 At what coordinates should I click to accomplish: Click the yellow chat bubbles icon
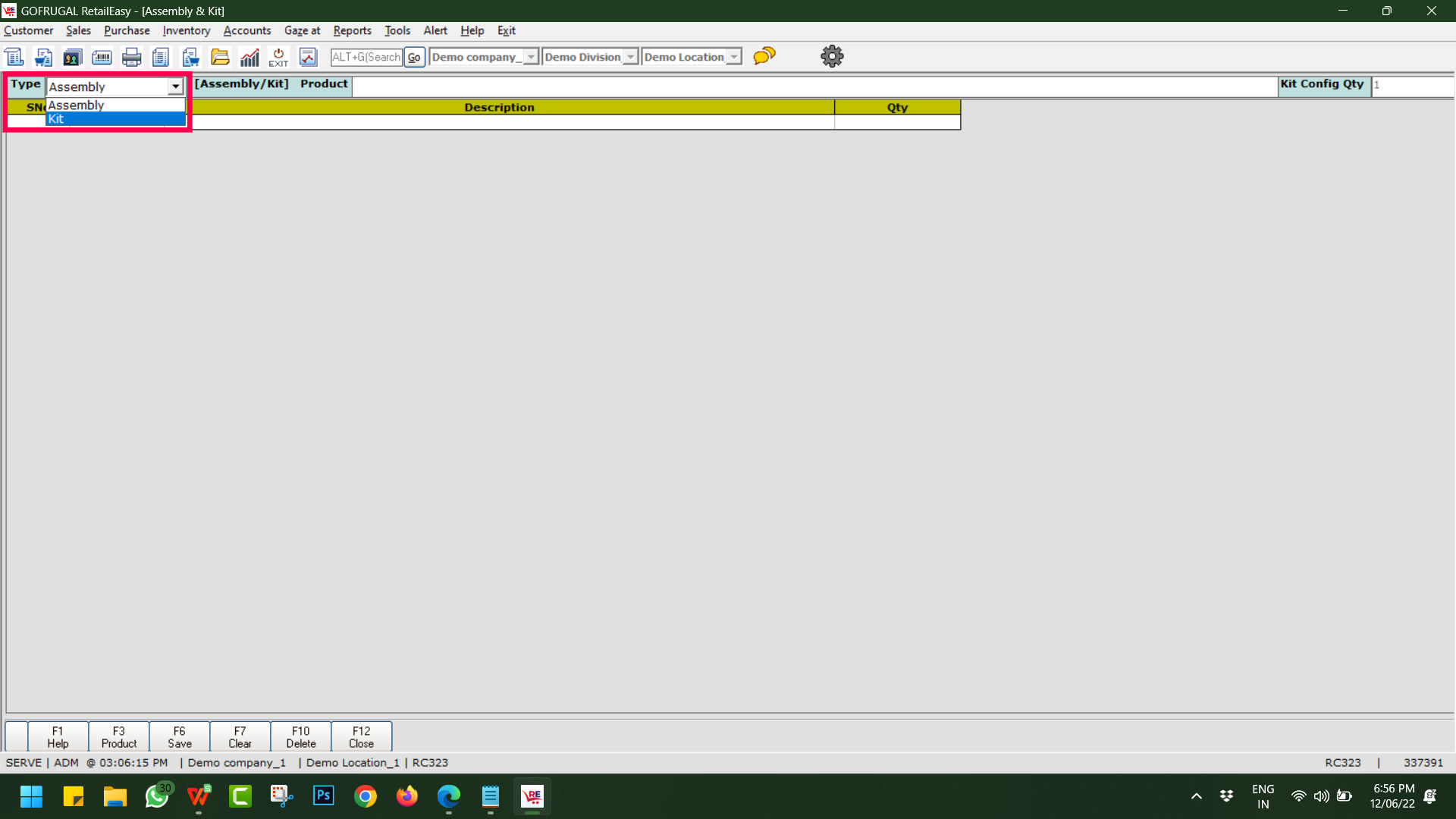click(764, 56)
